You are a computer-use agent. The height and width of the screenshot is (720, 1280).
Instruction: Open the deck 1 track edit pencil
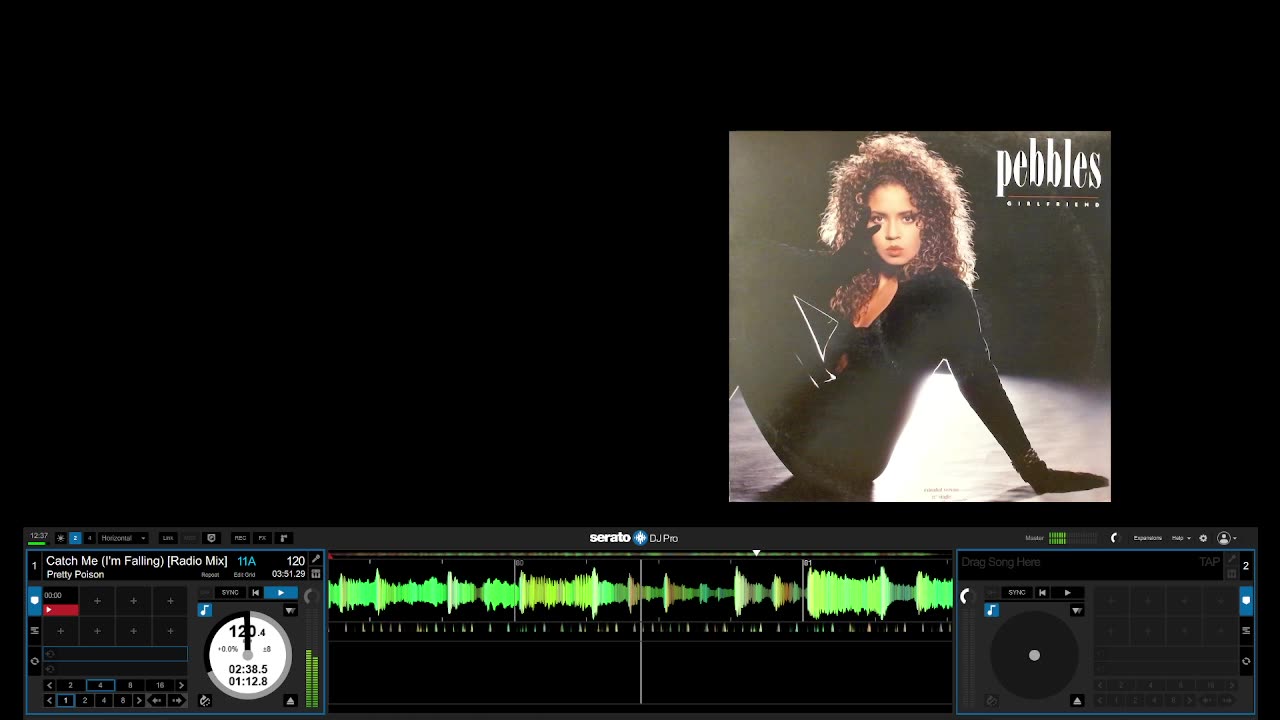[316, 559]
